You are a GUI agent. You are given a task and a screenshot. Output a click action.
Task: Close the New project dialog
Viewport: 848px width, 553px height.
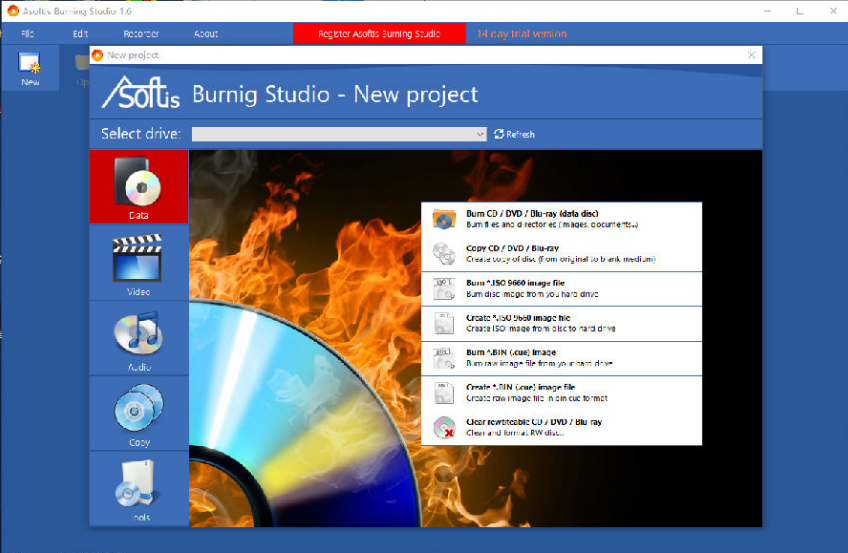coord(751,55)
